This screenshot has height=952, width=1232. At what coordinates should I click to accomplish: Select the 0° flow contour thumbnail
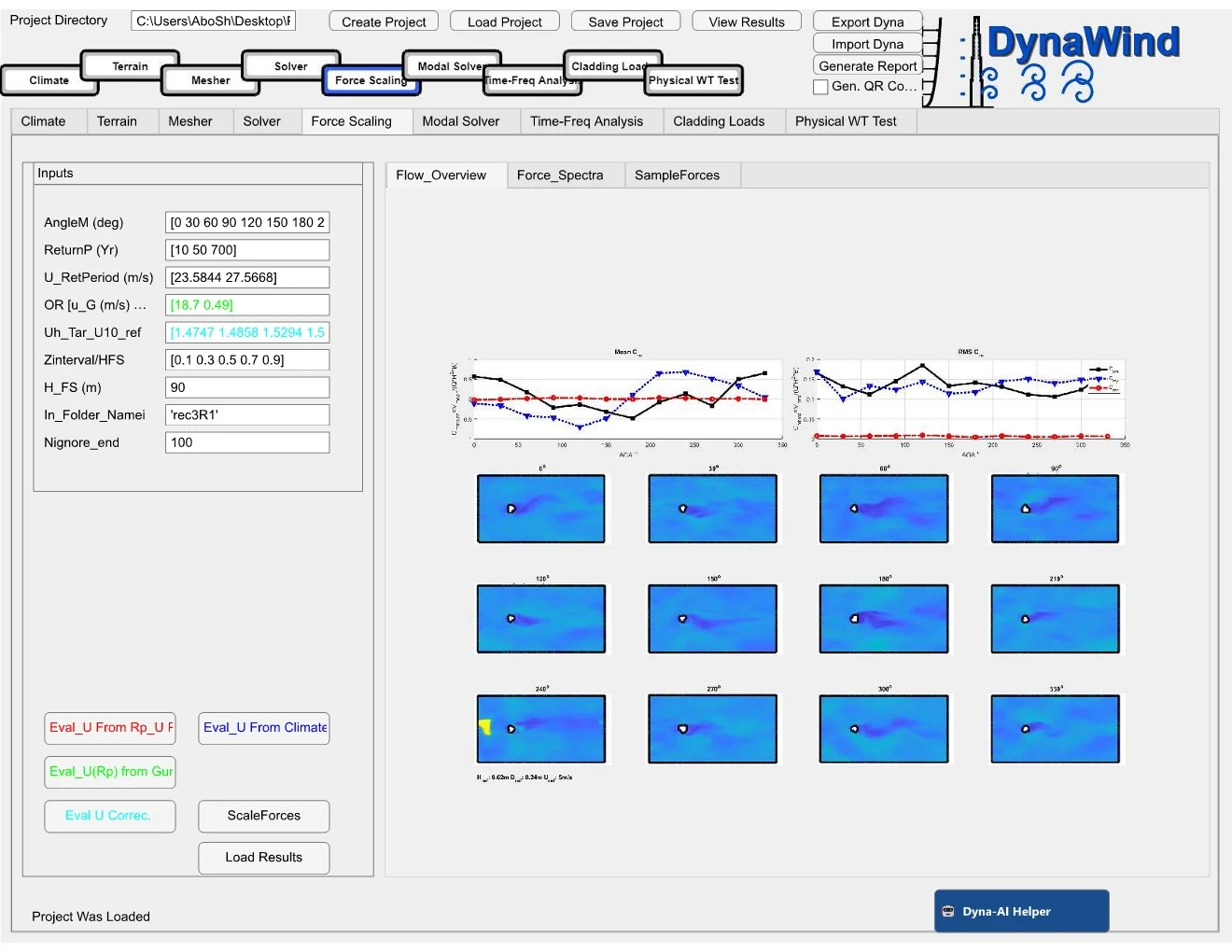tap(541, 509)
